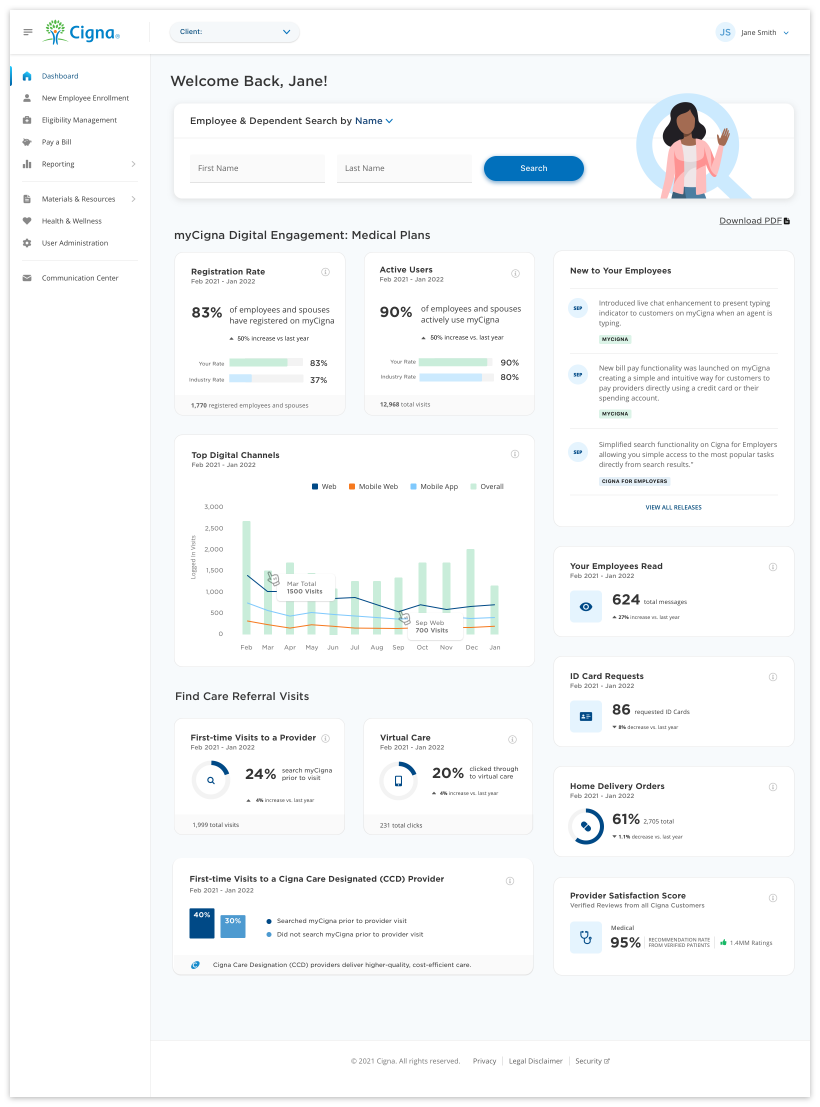Open Top Digital Channels info icon
Viewport: 820px width, 1107px height.
coord(515,454)
